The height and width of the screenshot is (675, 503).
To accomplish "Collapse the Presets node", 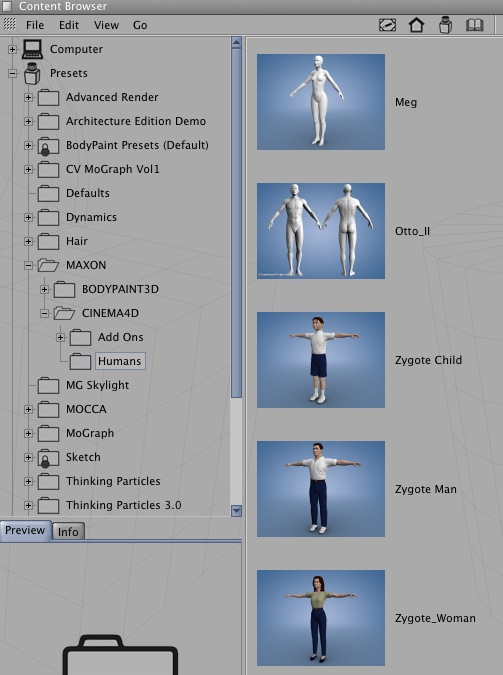I will click(12, 74).
